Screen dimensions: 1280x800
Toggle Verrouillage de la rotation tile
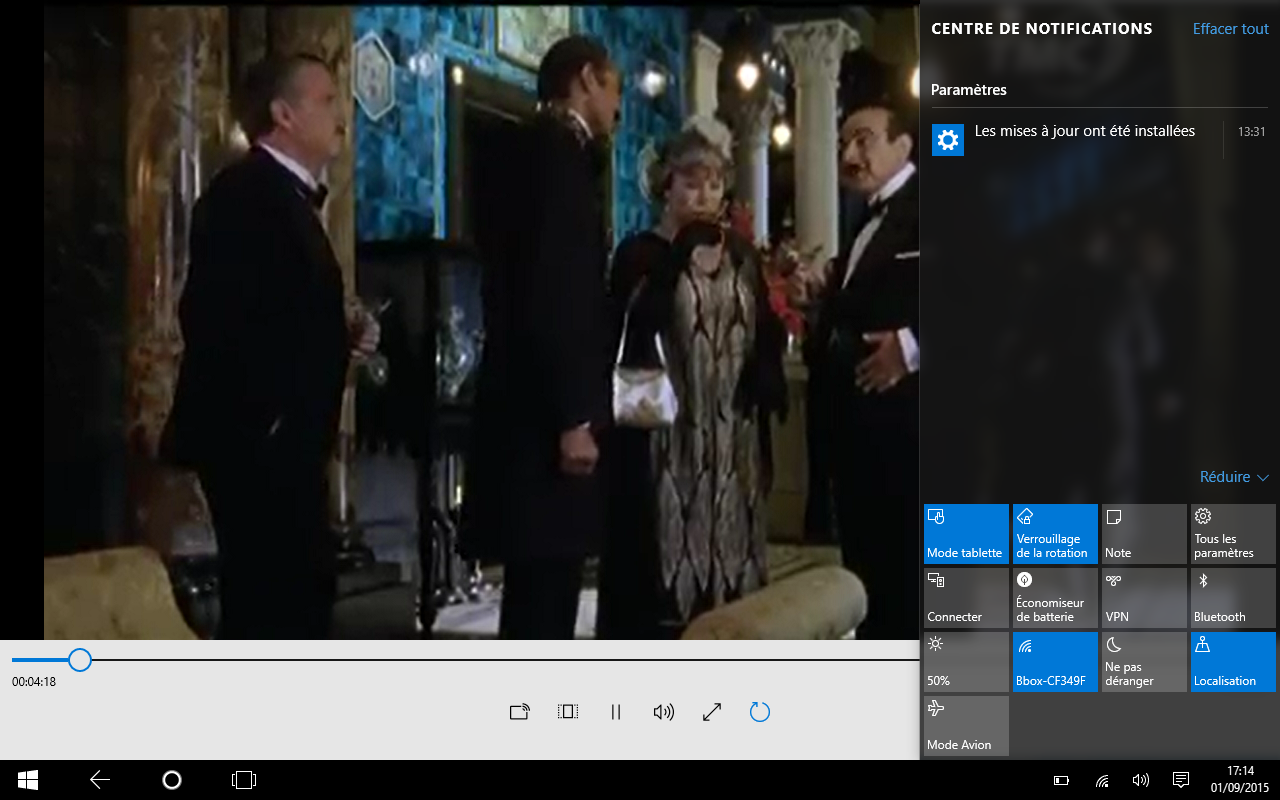[1055, 534]
